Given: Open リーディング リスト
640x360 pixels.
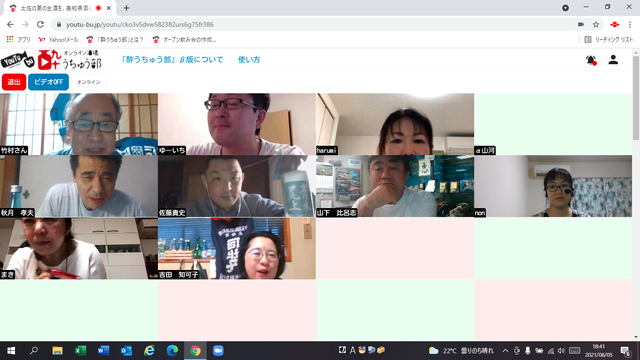Looking at the screenshot, I should 609,40.
